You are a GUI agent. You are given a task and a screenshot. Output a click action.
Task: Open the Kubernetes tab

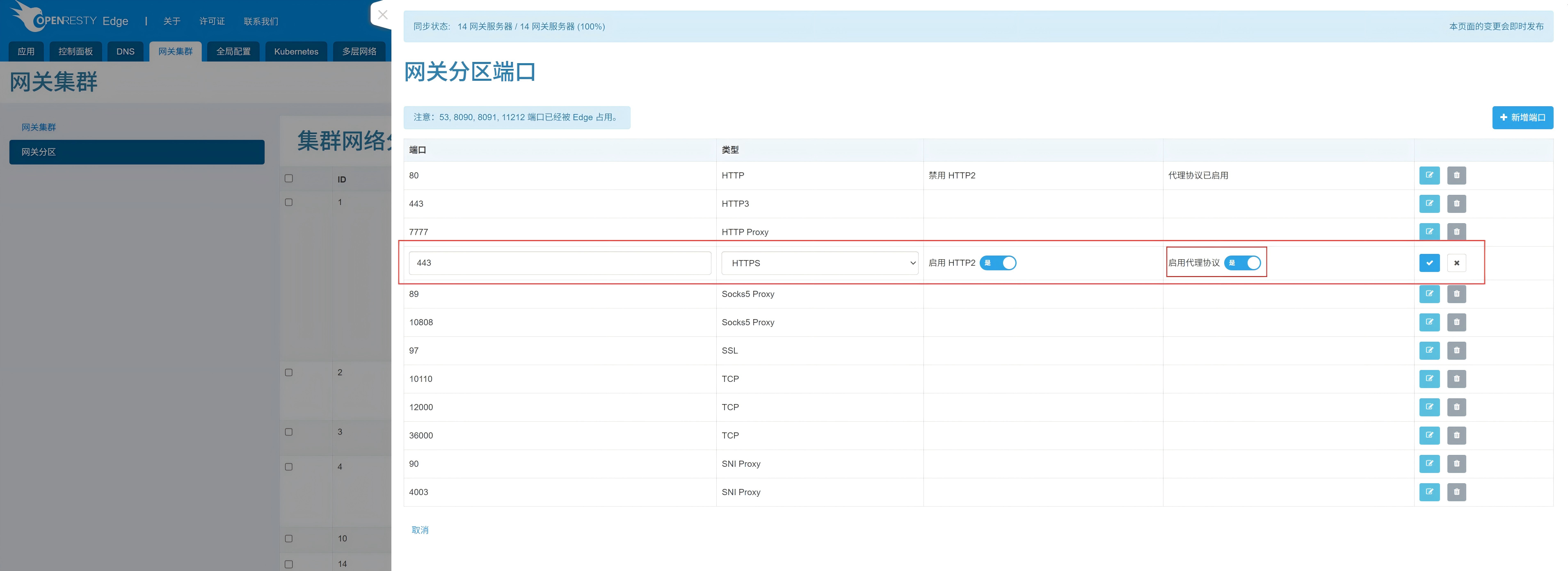(x=296, y=52)
